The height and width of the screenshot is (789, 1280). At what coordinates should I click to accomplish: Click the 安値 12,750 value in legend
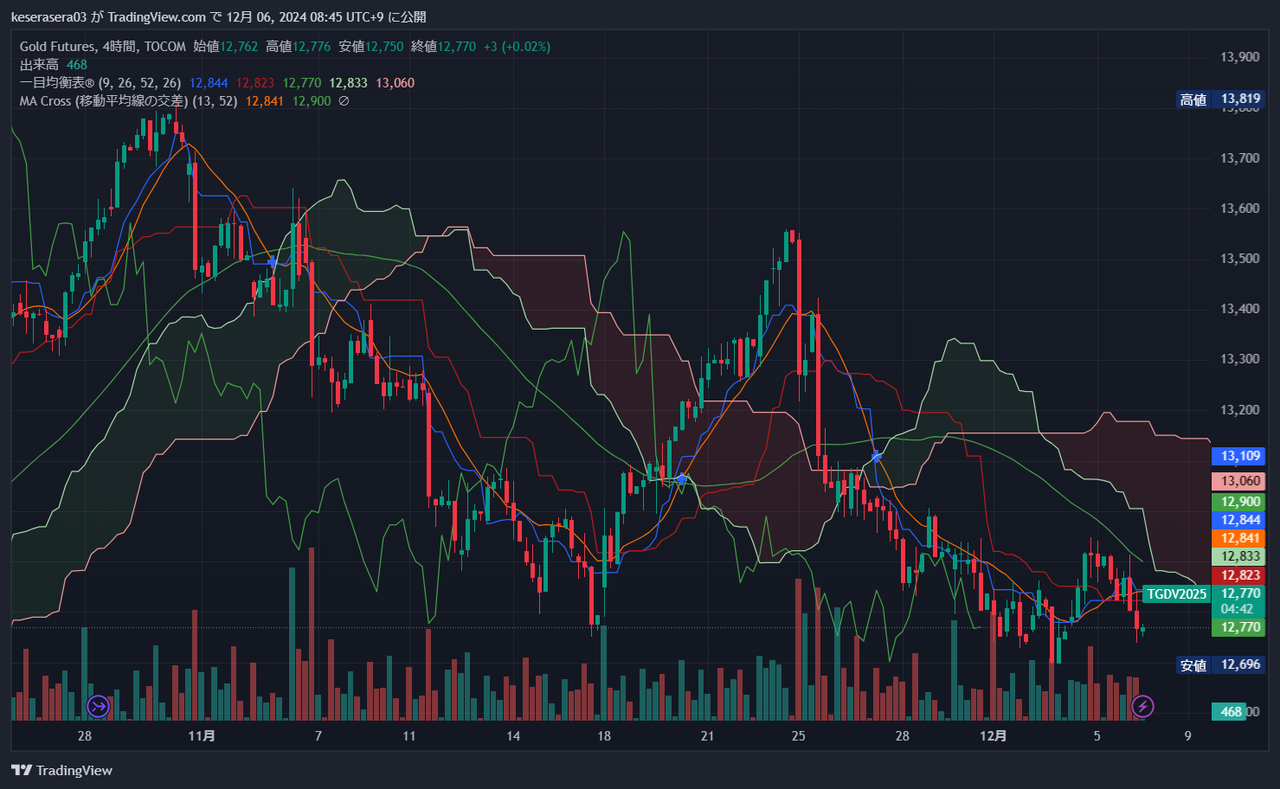pyautogui.click(x=371, y=46)
